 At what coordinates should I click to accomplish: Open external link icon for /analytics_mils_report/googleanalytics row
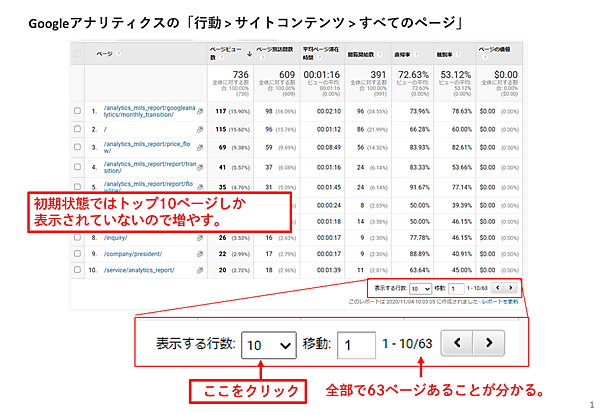[200, 111]
